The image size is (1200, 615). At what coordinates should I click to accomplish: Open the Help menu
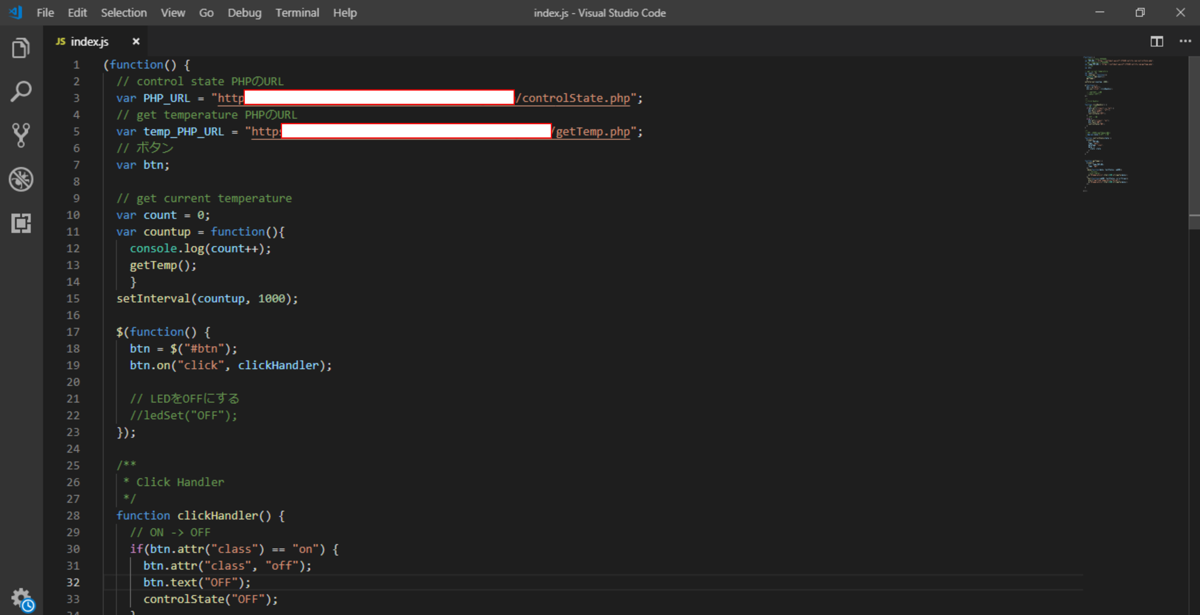pos(345,13)
